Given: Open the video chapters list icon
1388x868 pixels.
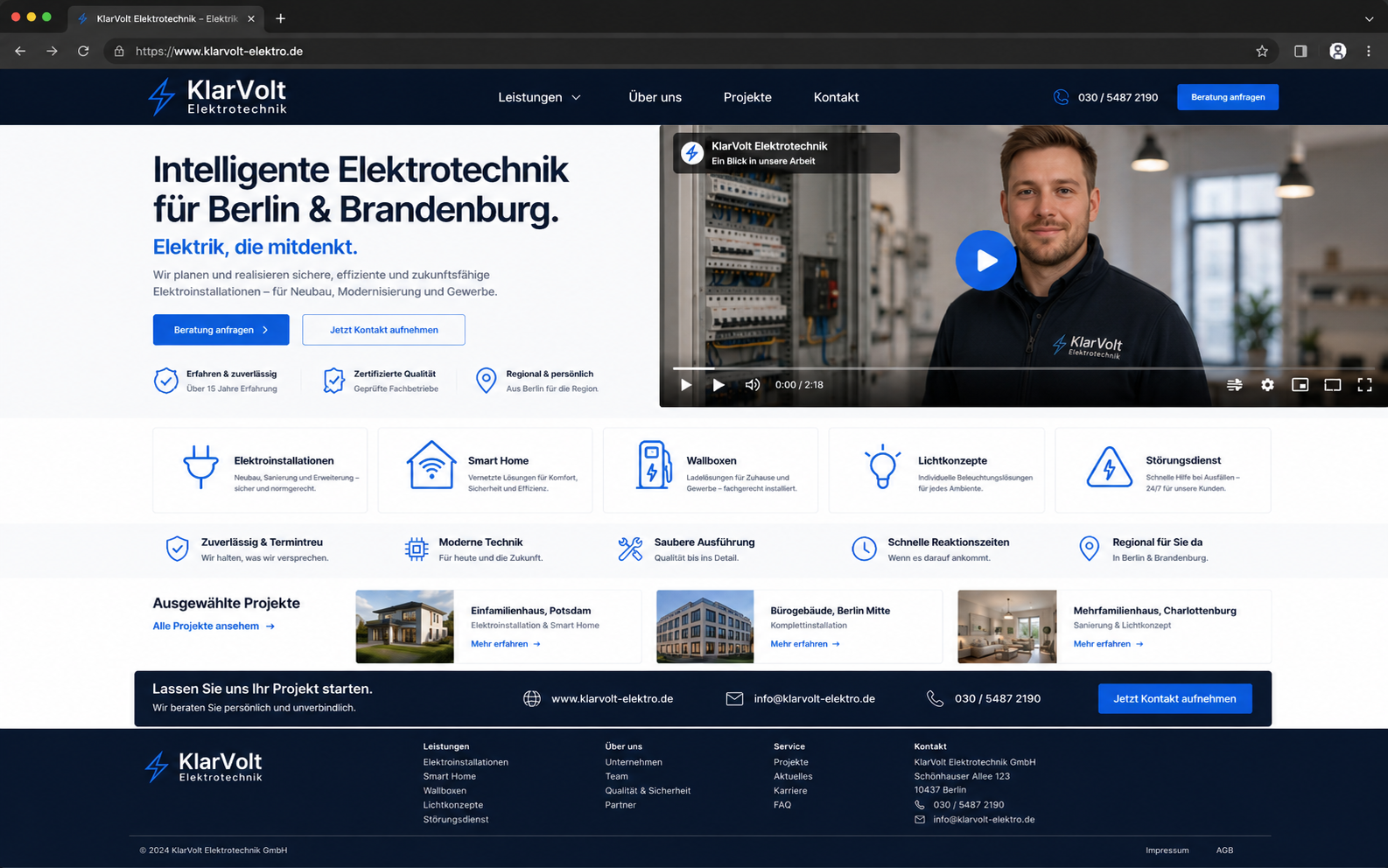Looking at the screenshot, I should pos(1235,385).
